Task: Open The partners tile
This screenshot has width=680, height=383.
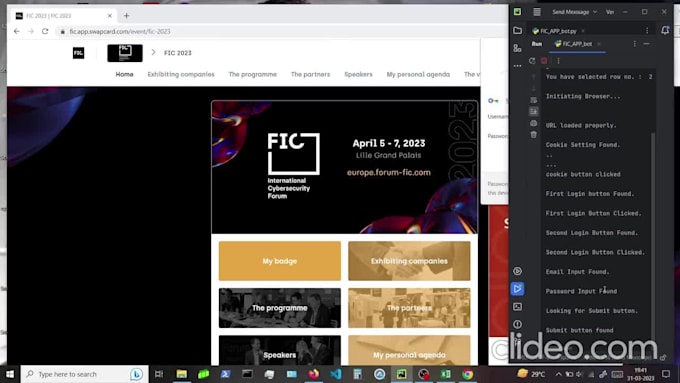Action: (x=409, y=308)
